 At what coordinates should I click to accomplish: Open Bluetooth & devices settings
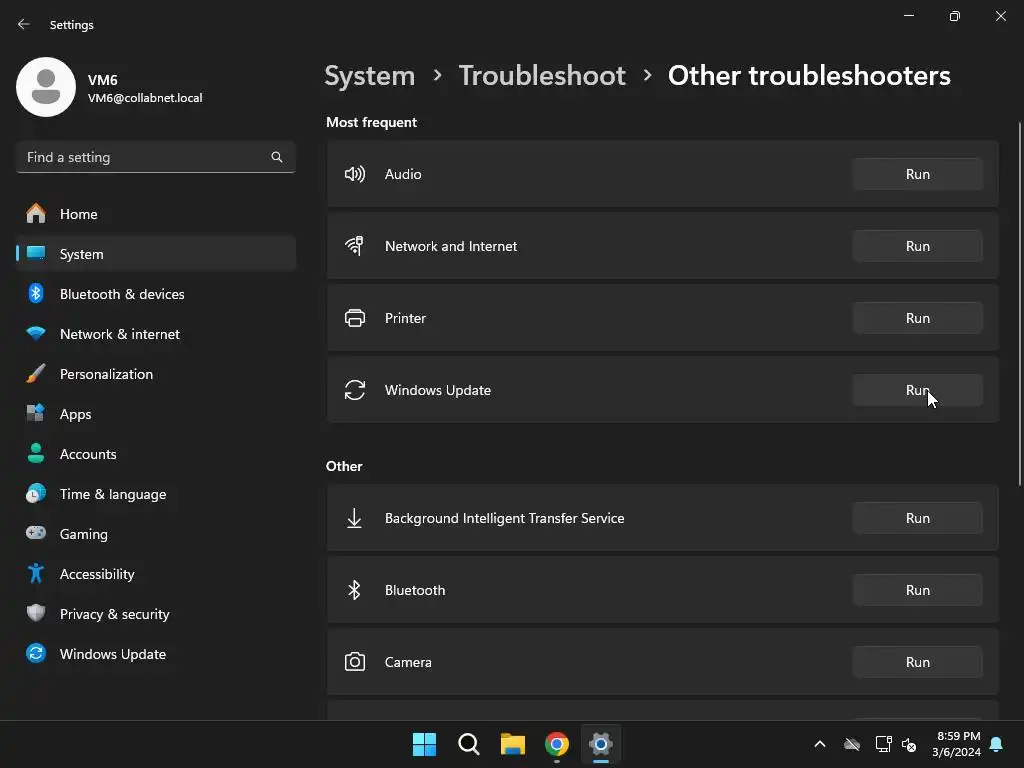click(x=155, y=294)
